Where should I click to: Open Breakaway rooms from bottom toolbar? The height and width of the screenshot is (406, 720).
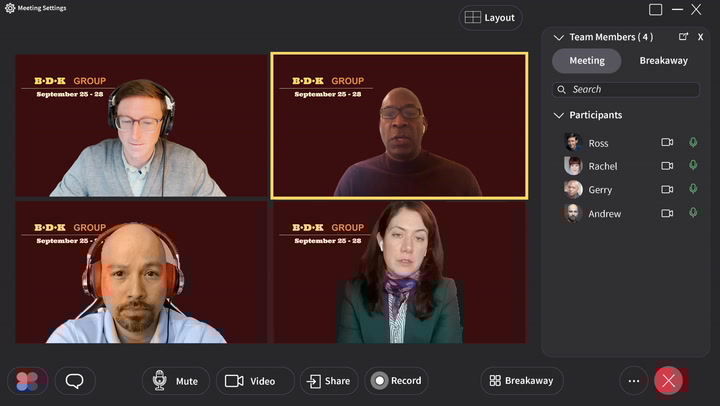[x=522, y=381]
